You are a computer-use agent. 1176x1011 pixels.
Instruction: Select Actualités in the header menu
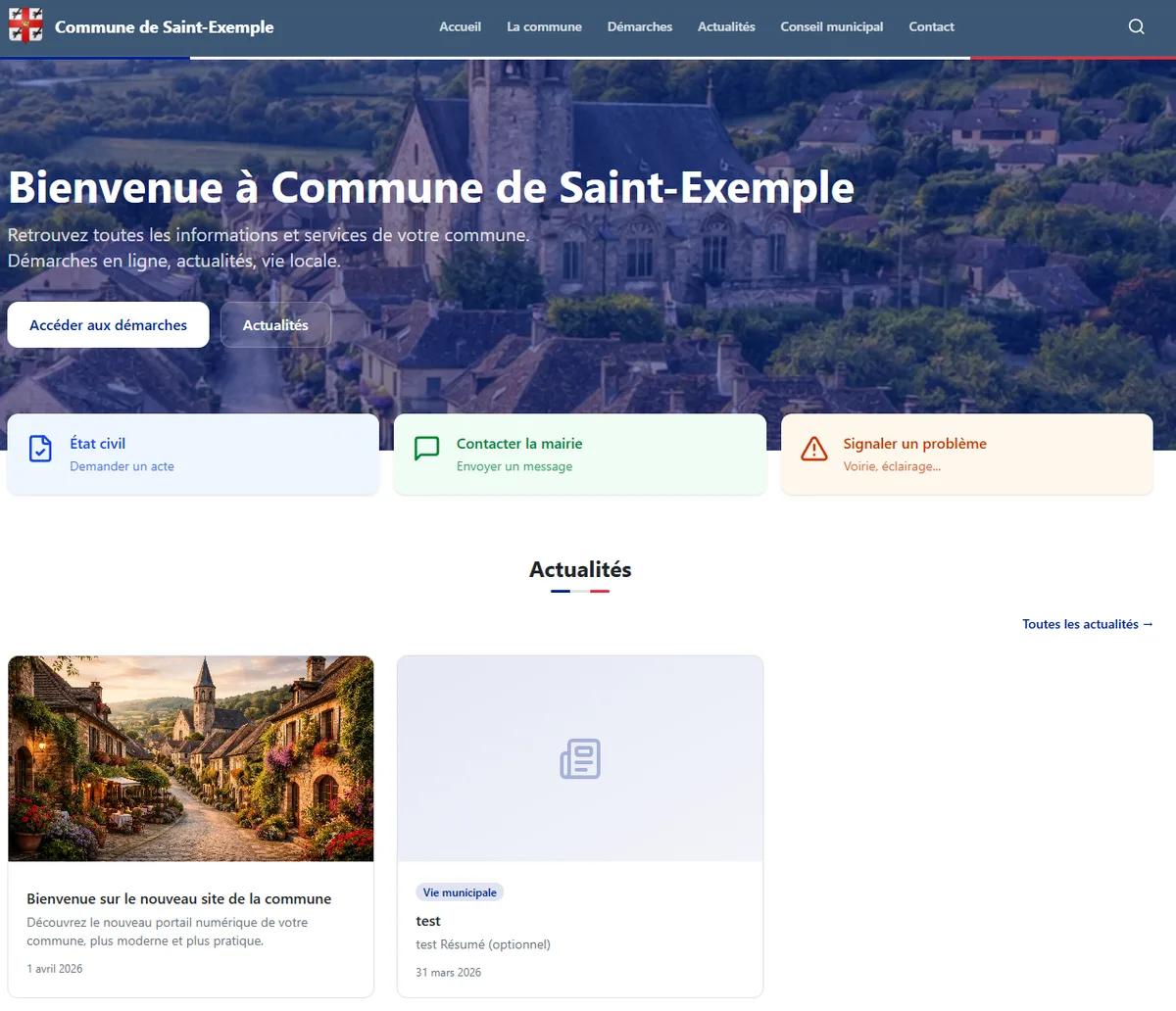tap(726, 26)
